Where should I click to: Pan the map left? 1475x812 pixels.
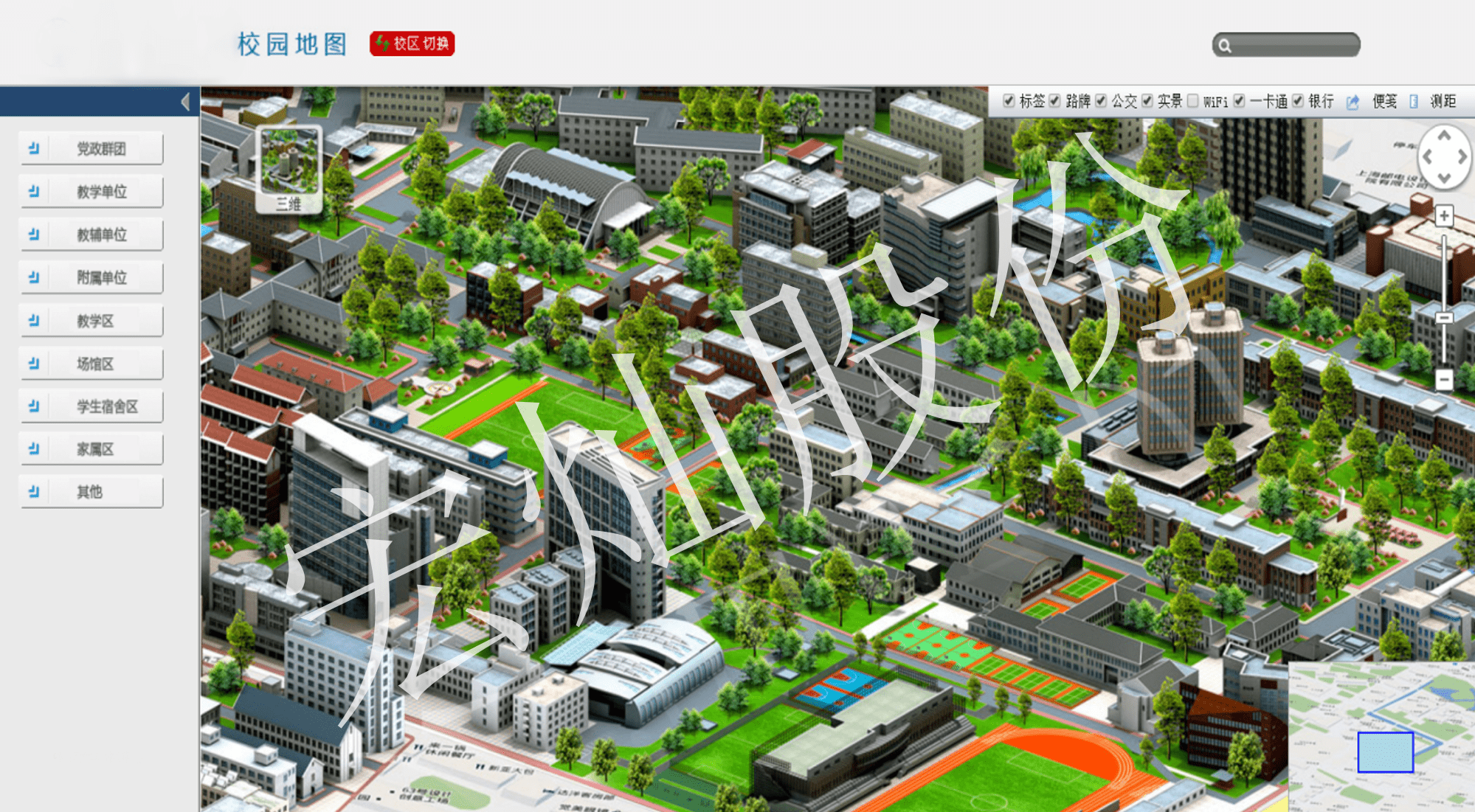coord(1428,156)
